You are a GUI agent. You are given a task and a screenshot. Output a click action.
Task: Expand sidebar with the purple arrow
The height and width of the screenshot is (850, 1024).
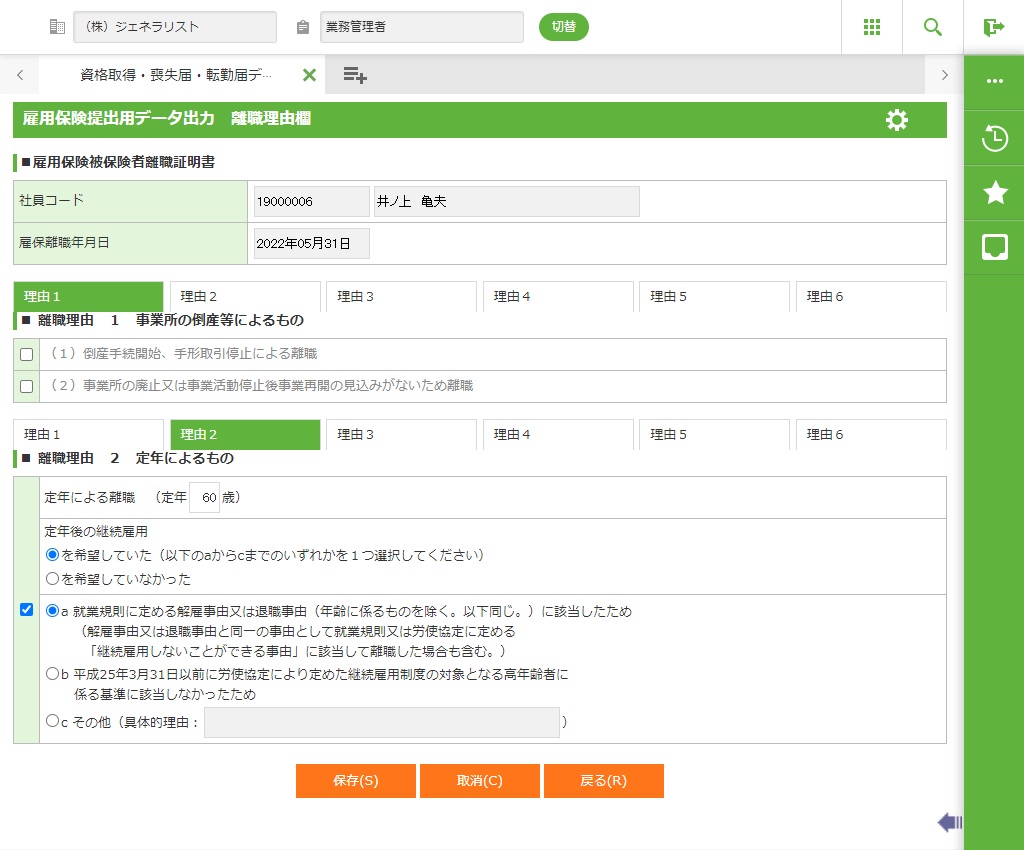coord(949,822)
